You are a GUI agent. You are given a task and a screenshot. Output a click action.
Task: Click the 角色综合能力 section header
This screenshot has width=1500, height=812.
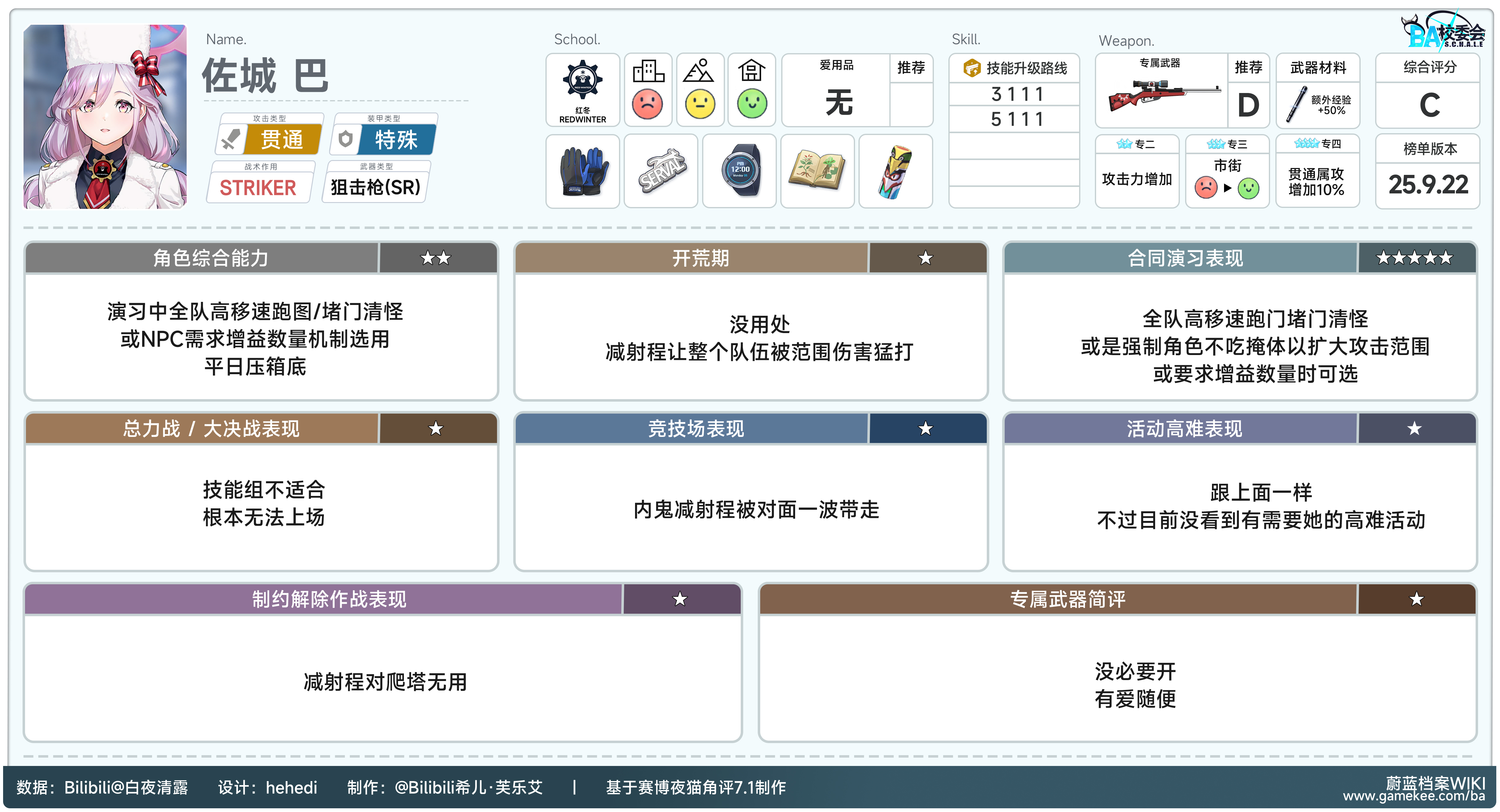[211, 258]
